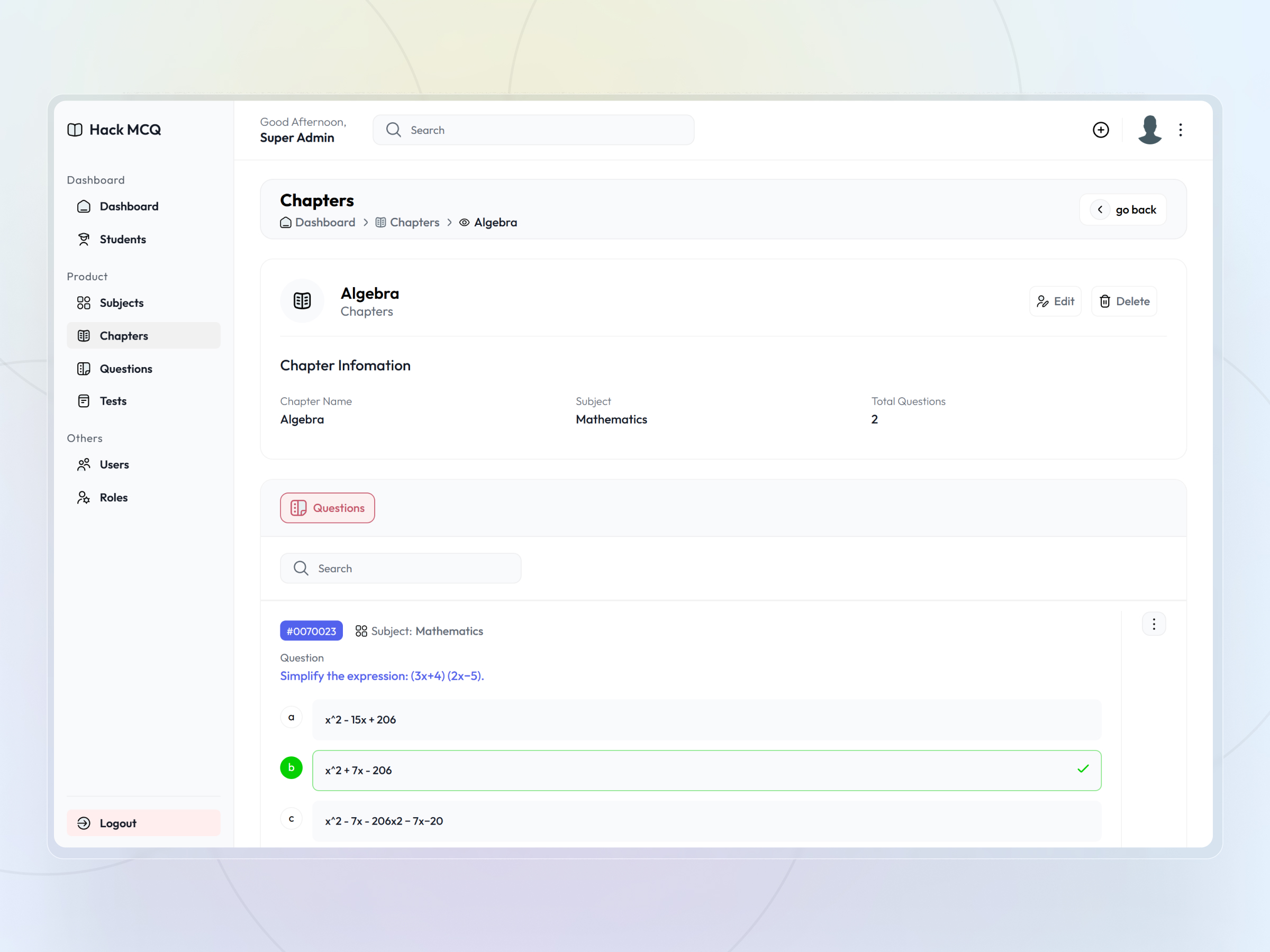This screenshot has width=1270, height=952.
Task: Select the Chapters icon in the sidebar
Action: 84,335
